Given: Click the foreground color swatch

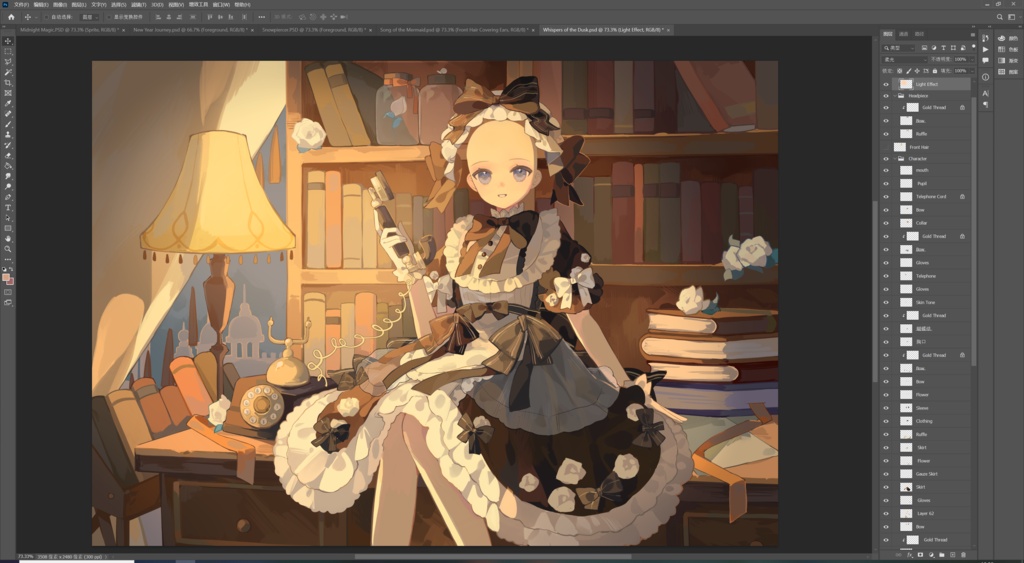Looking at the screenshot, I should [x=6, y=278].
